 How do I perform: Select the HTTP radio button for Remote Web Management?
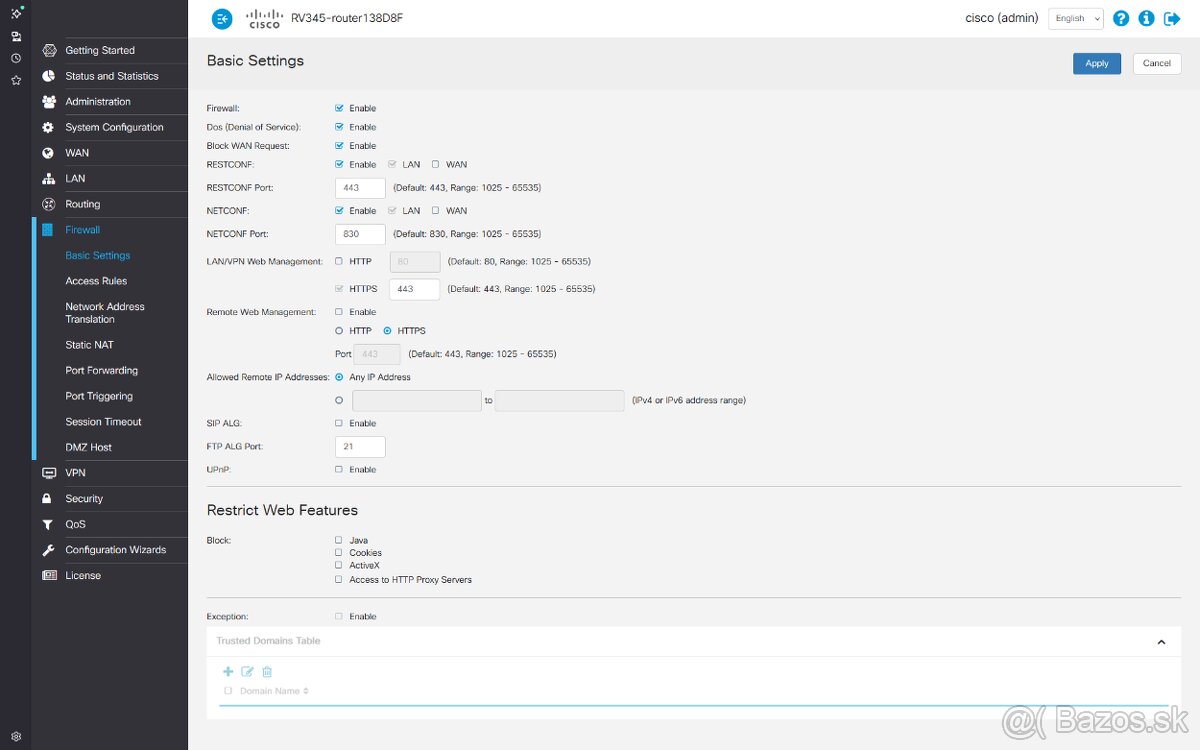coord(340,330)
